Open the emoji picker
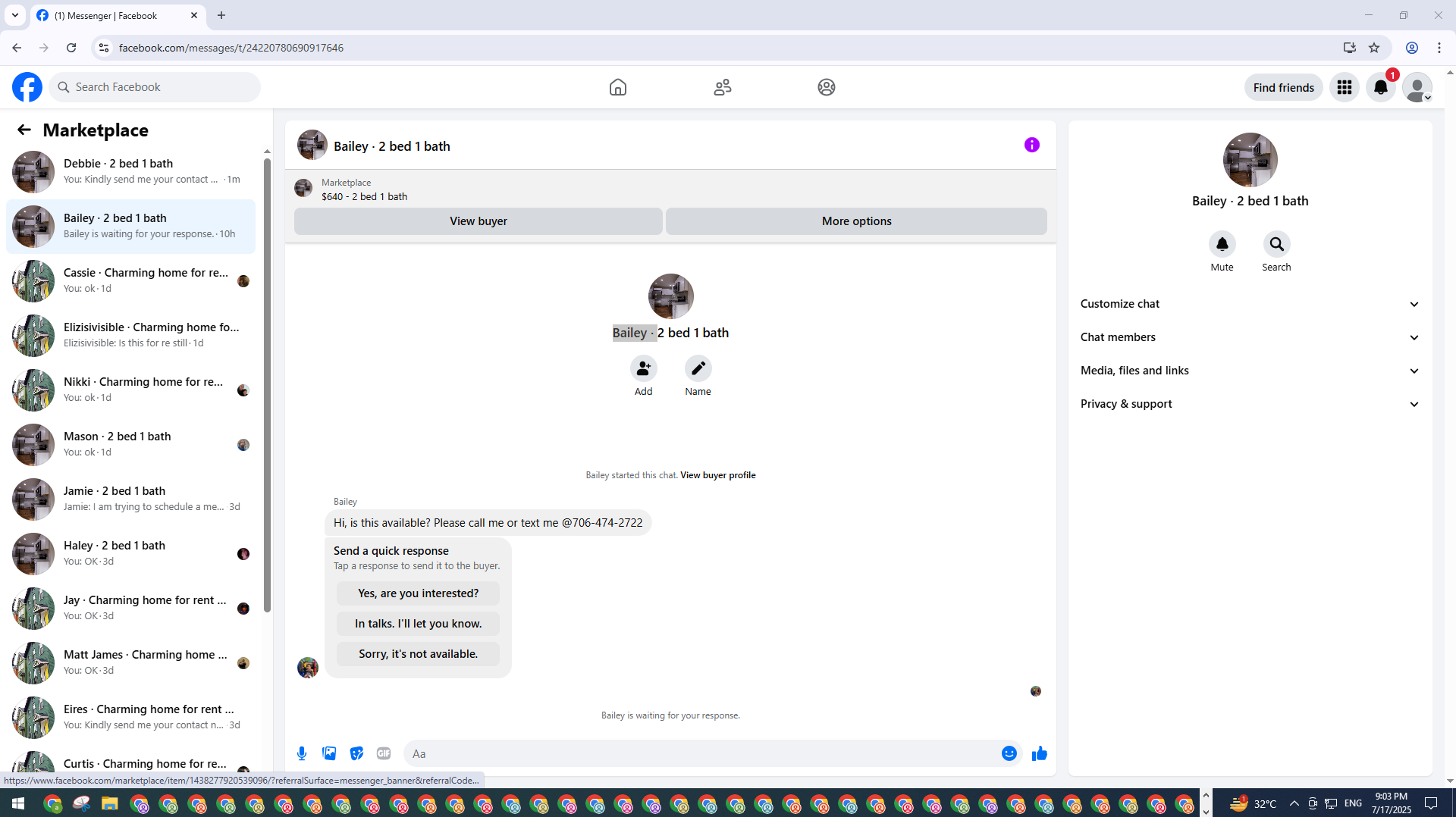This screenshot has height=817, width=1456. (x=1009, y=753)
